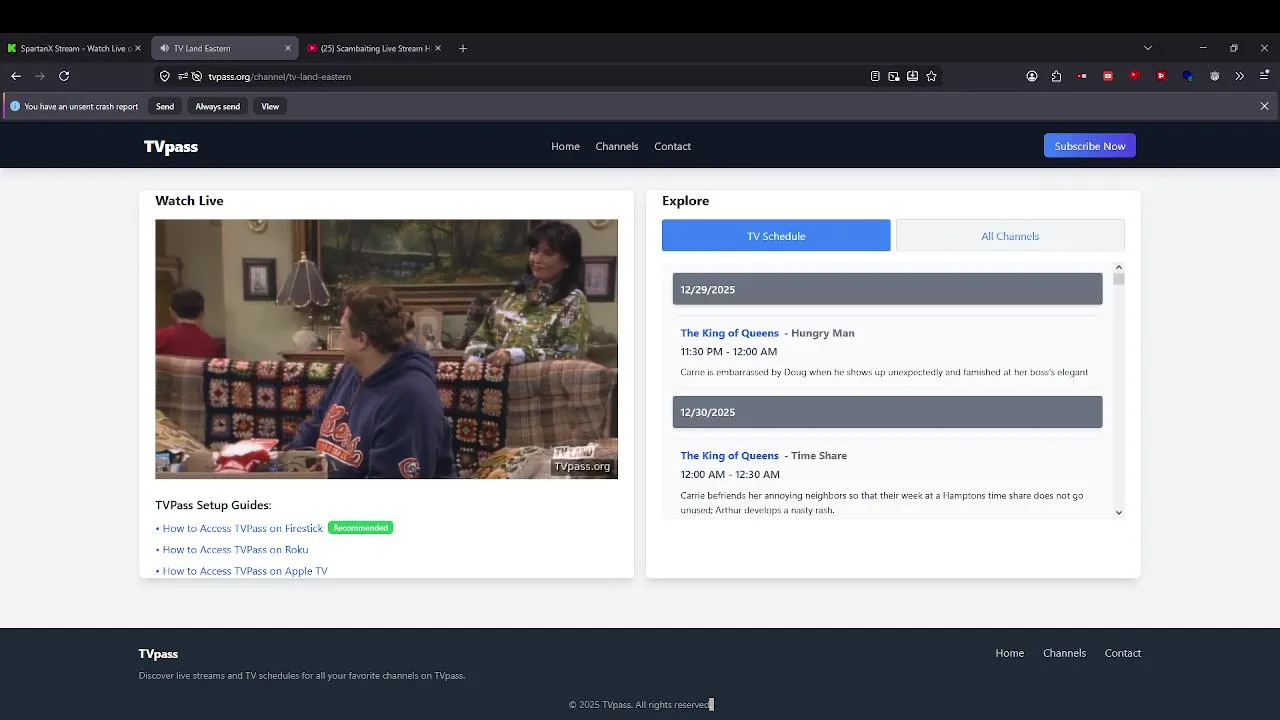Open How to Access TVPass on Roku

(x=235, y=549)
